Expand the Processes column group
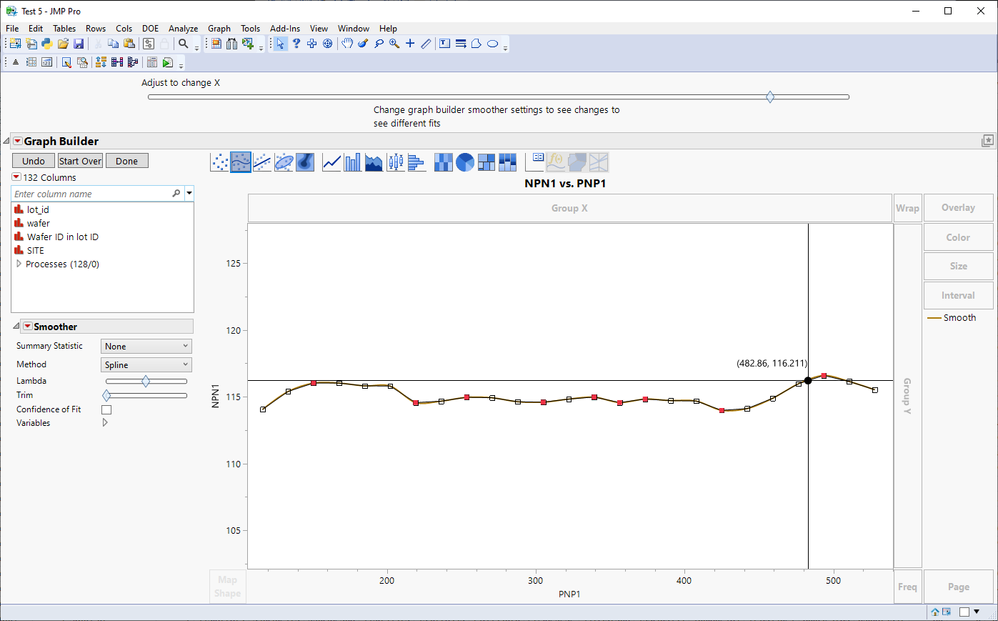Screen dimensions: 998x621 coord(18,264)
